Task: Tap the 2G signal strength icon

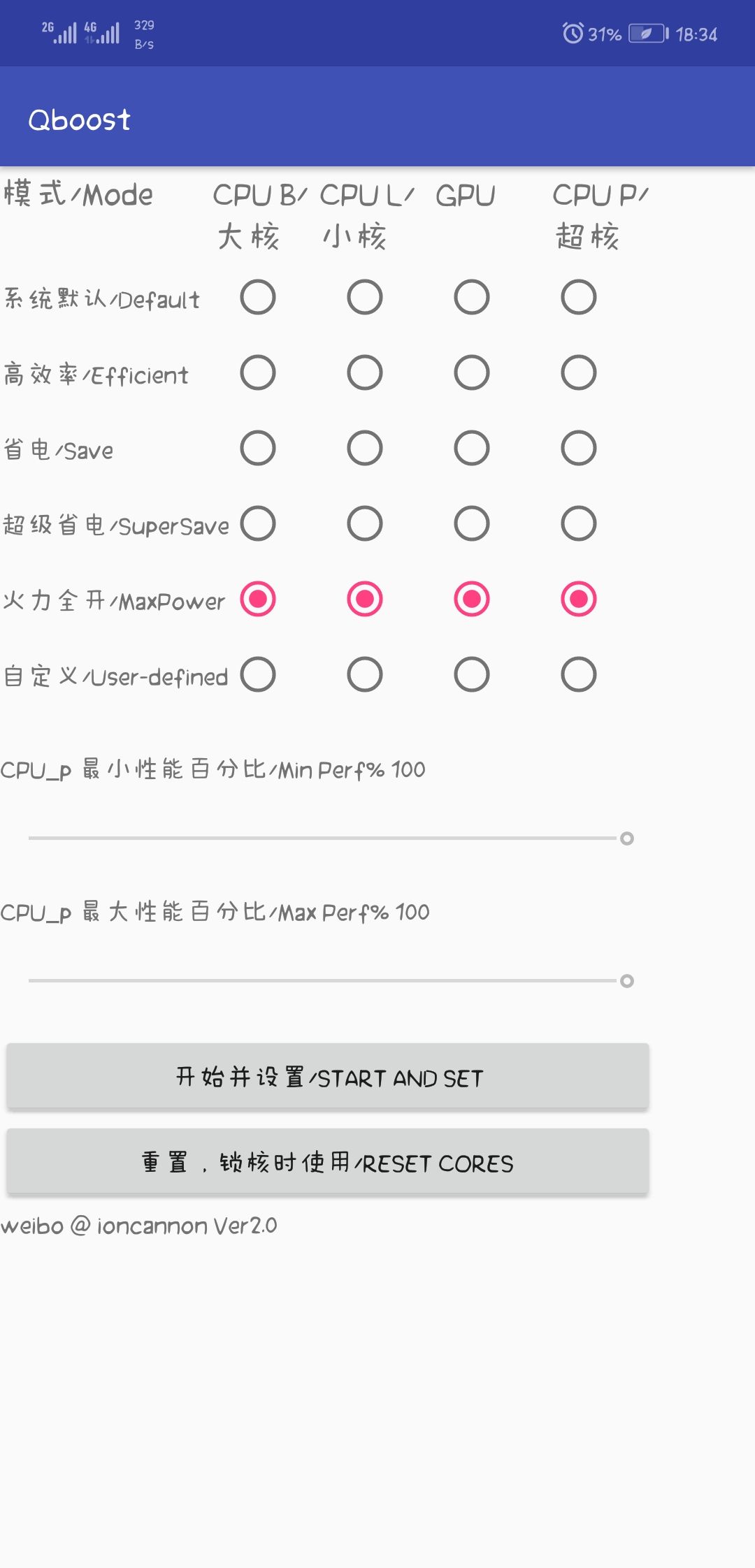Action: click(x=59, y=33)
